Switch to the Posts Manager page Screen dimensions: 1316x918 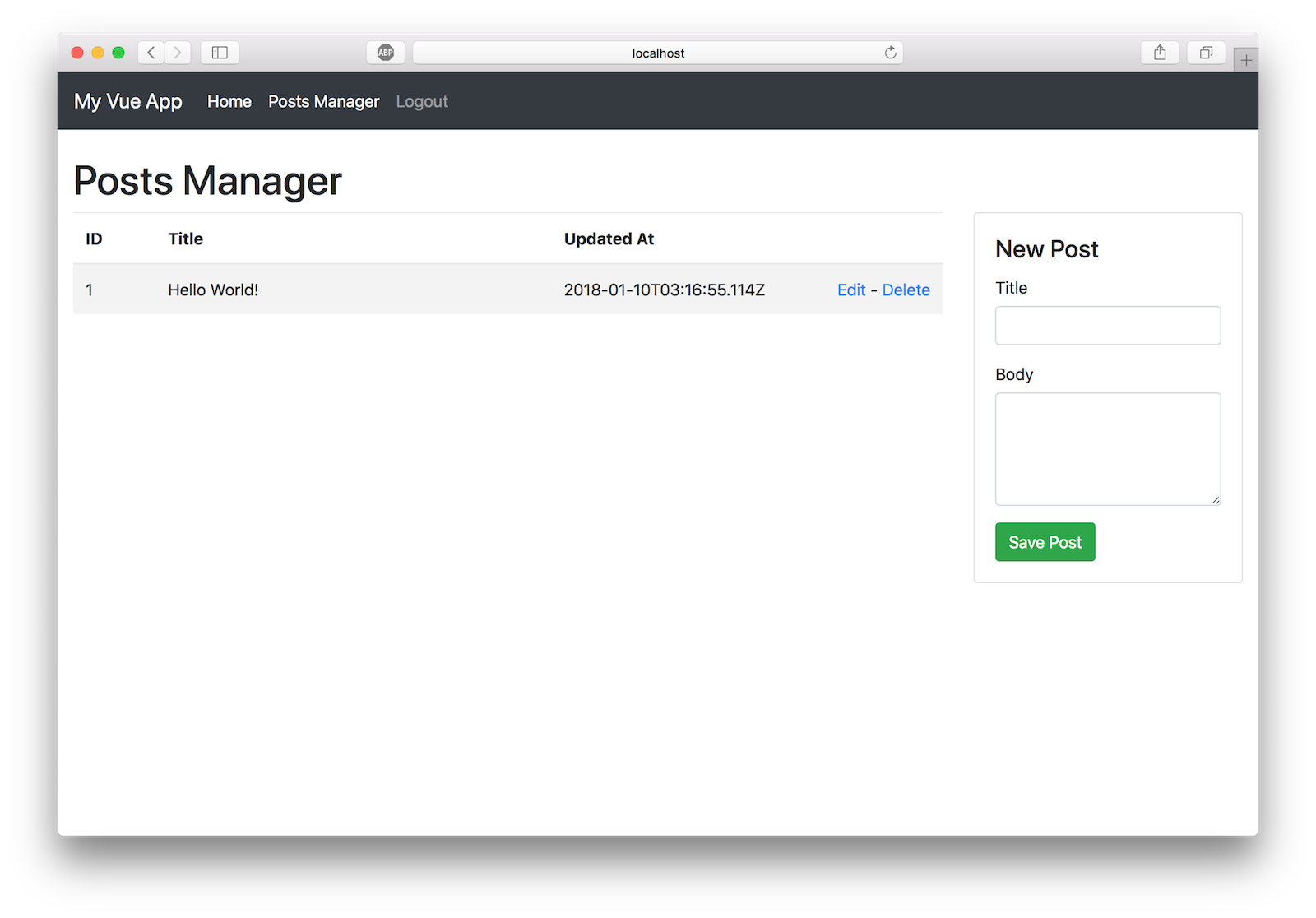[x=323, y=101]
